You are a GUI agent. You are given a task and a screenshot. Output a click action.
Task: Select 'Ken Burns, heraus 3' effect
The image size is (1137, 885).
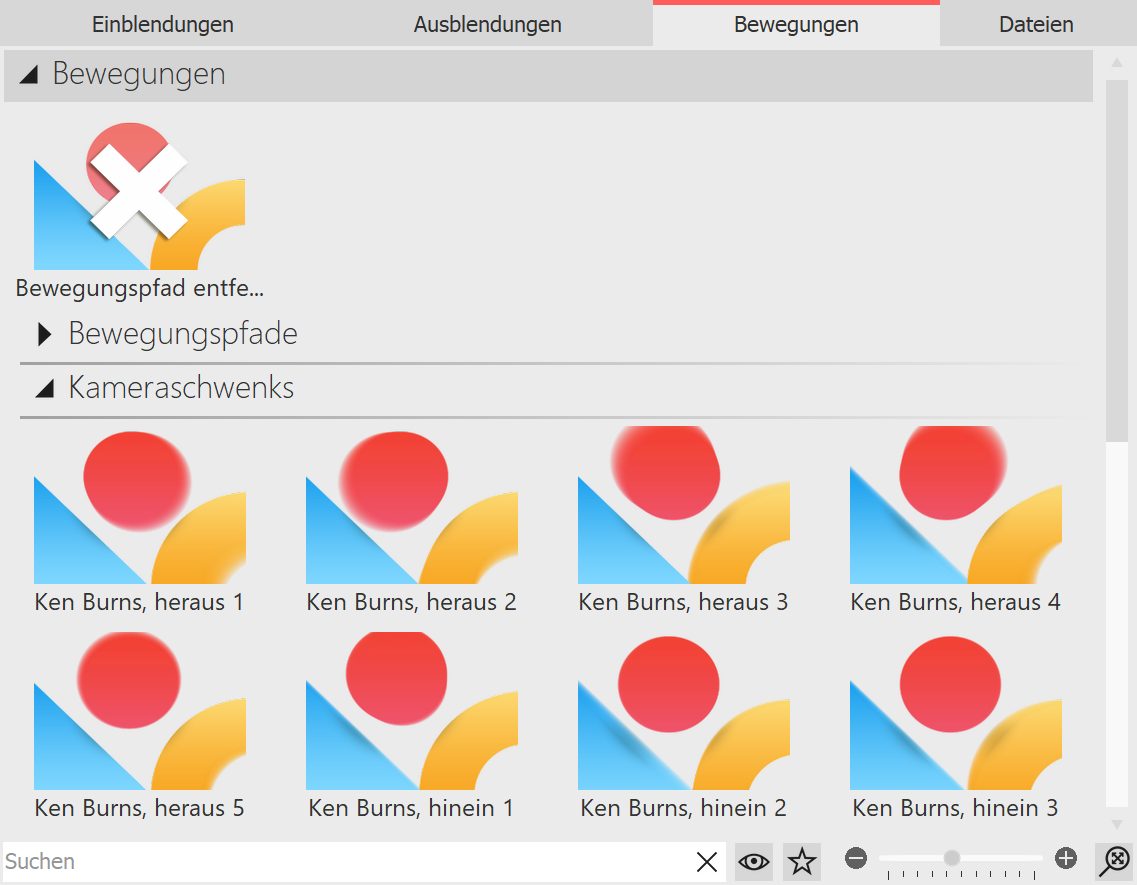point(683,510)
